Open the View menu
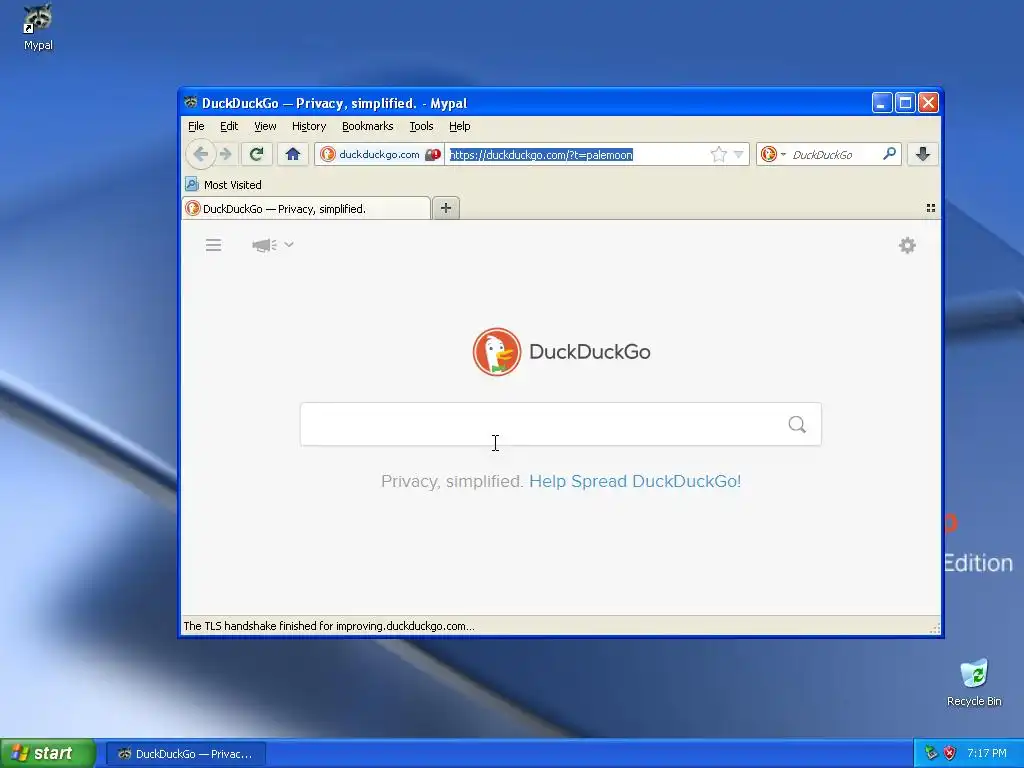 [265, 126]
